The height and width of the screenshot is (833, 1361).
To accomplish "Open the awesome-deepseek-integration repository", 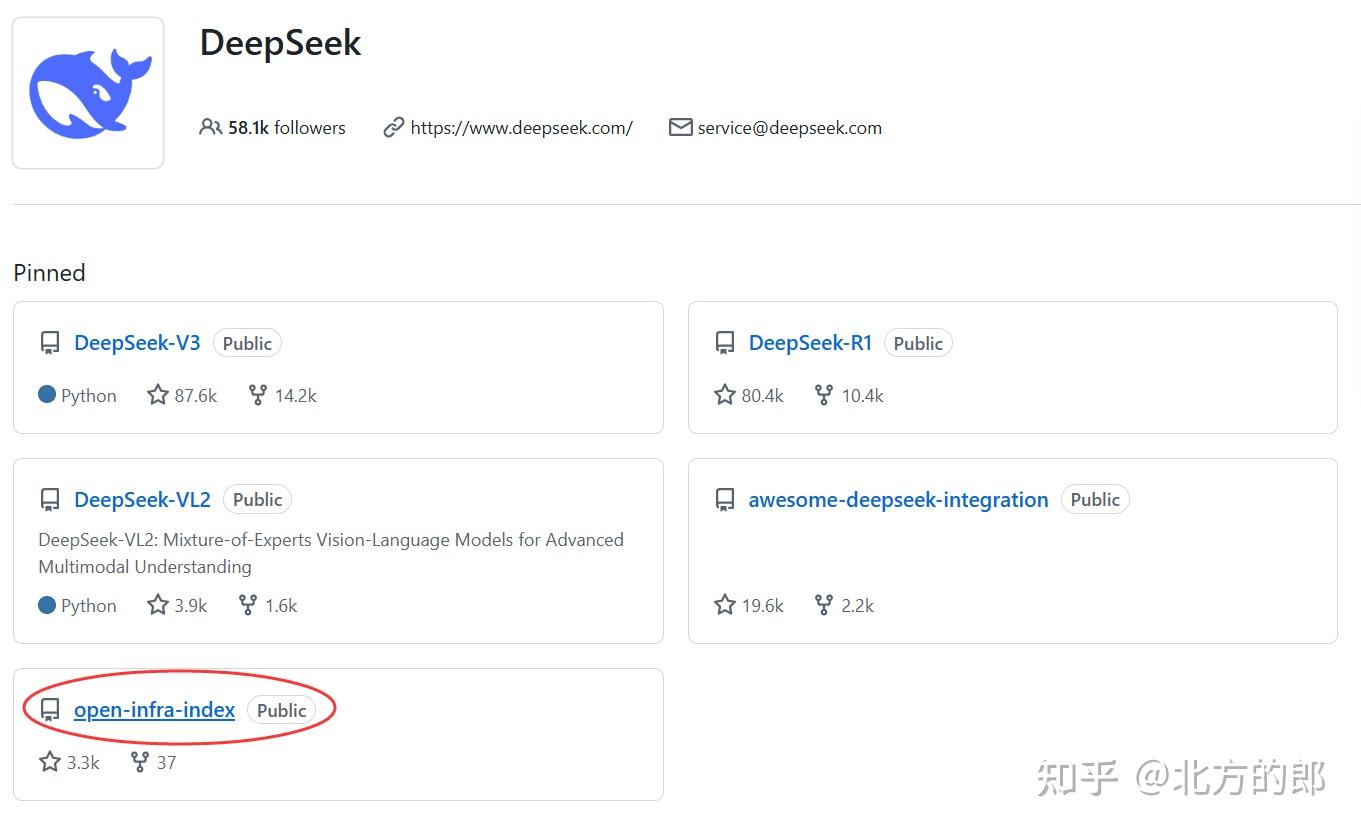I will [x=897, y=499].
